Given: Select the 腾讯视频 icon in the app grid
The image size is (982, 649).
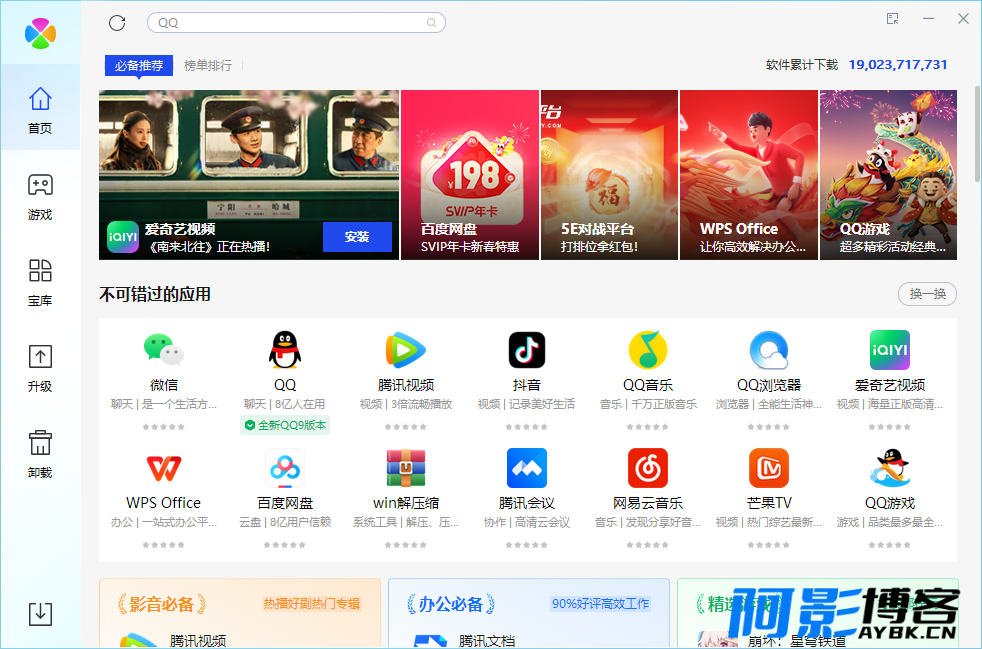Looking at the screenshot, I should pos(406,350).
